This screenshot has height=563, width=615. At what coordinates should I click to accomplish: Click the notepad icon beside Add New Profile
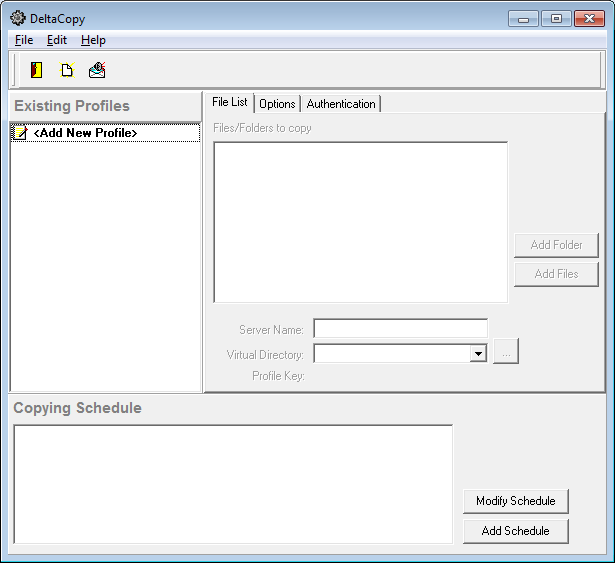pos(20,133)
